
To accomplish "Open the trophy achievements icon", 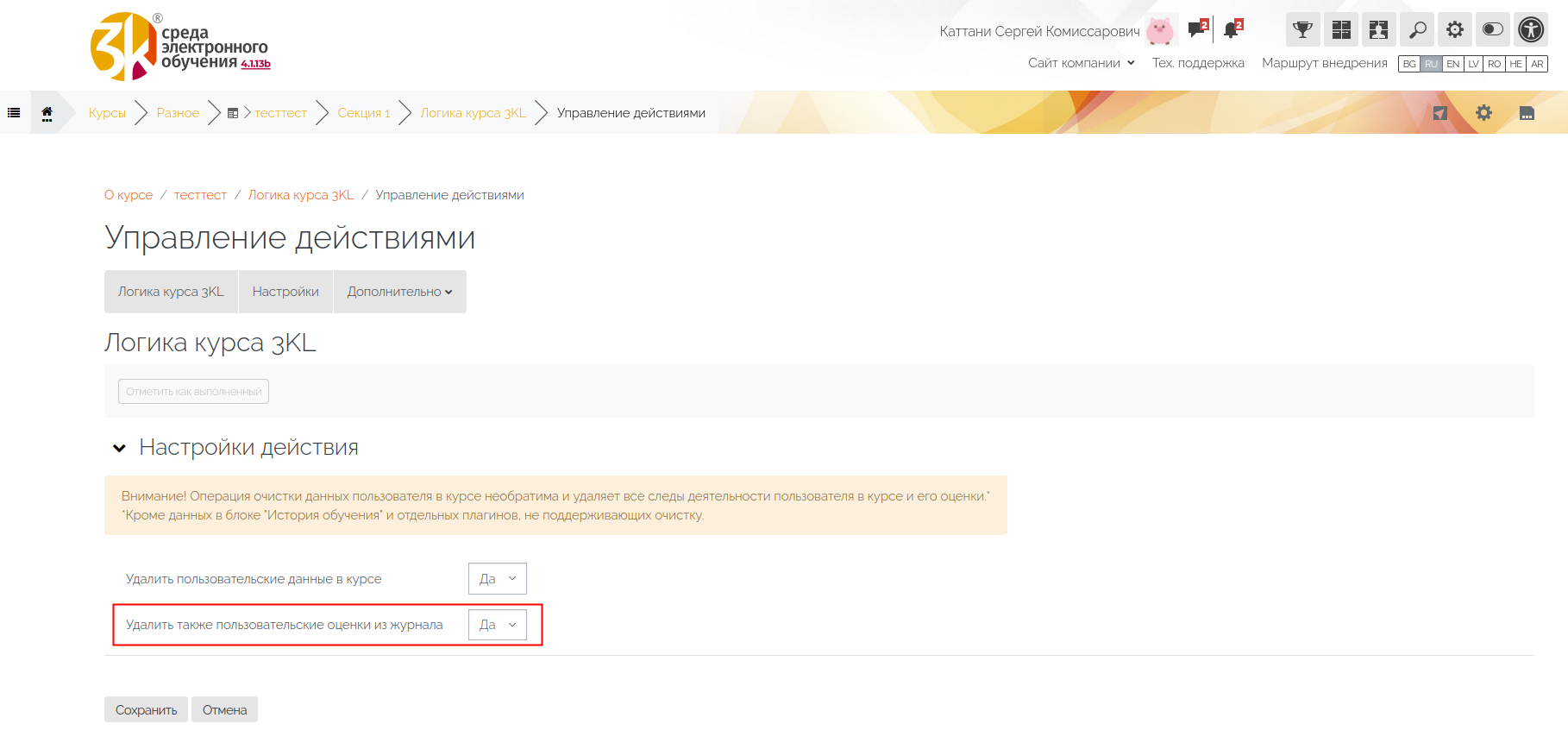I will point(1302,30).
